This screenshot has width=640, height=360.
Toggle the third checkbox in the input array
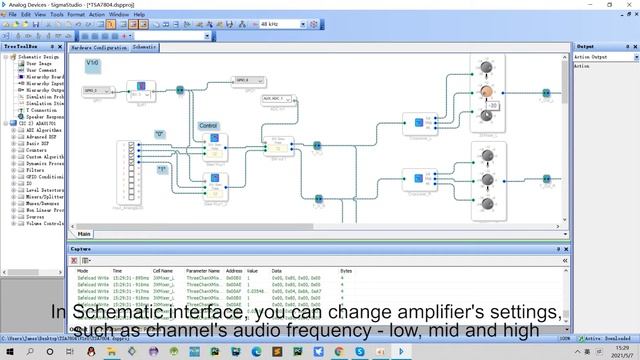[131, 156]
